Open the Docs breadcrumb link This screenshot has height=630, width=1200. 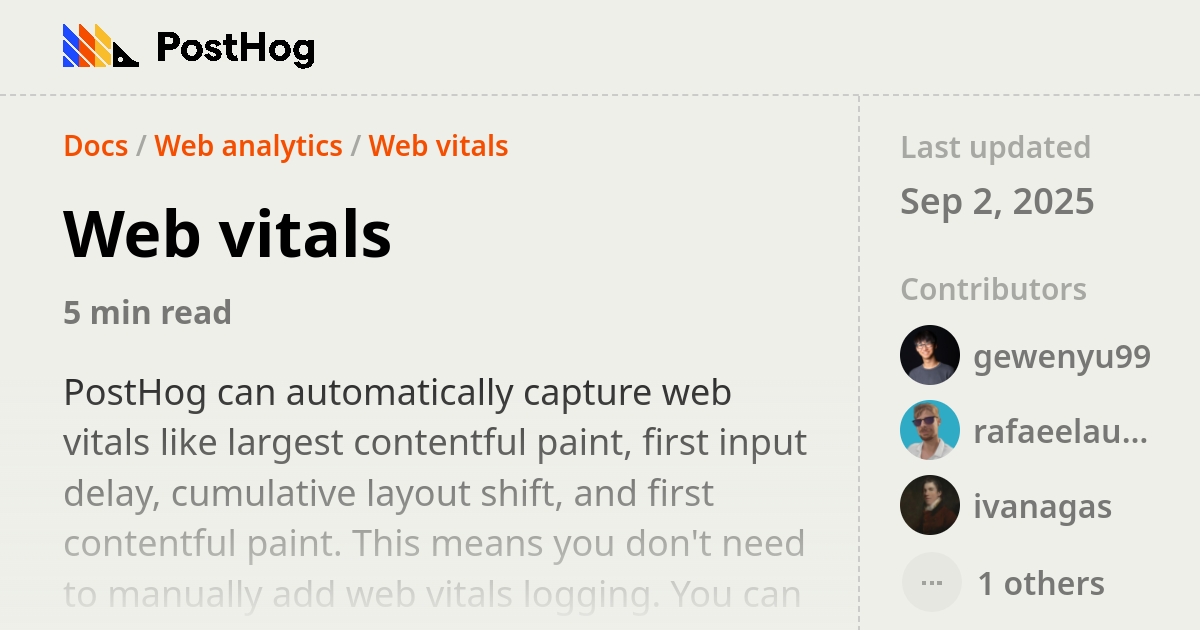[95, 146]
